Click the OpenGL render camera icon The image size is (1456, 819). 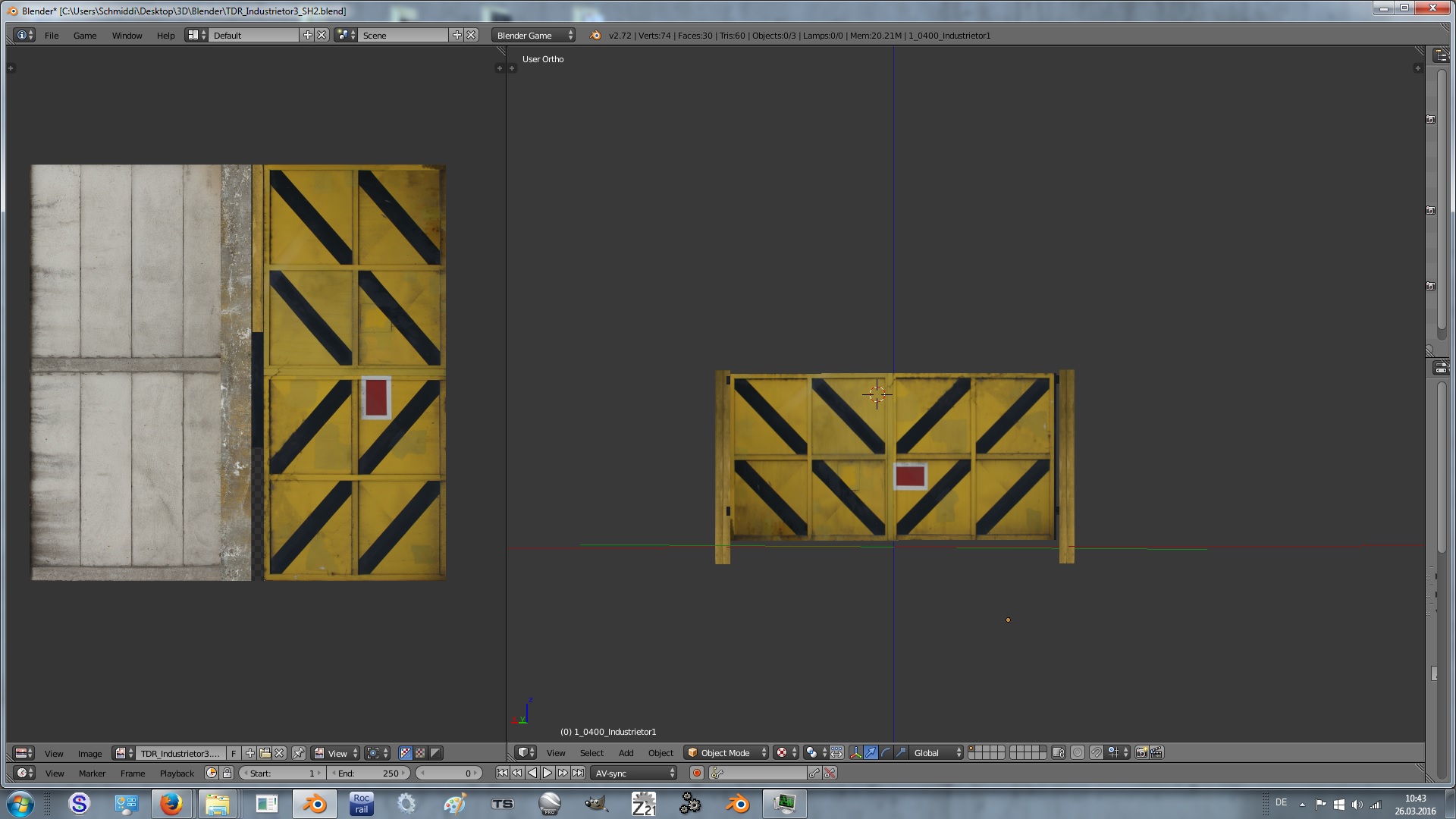click(1141, 752)
